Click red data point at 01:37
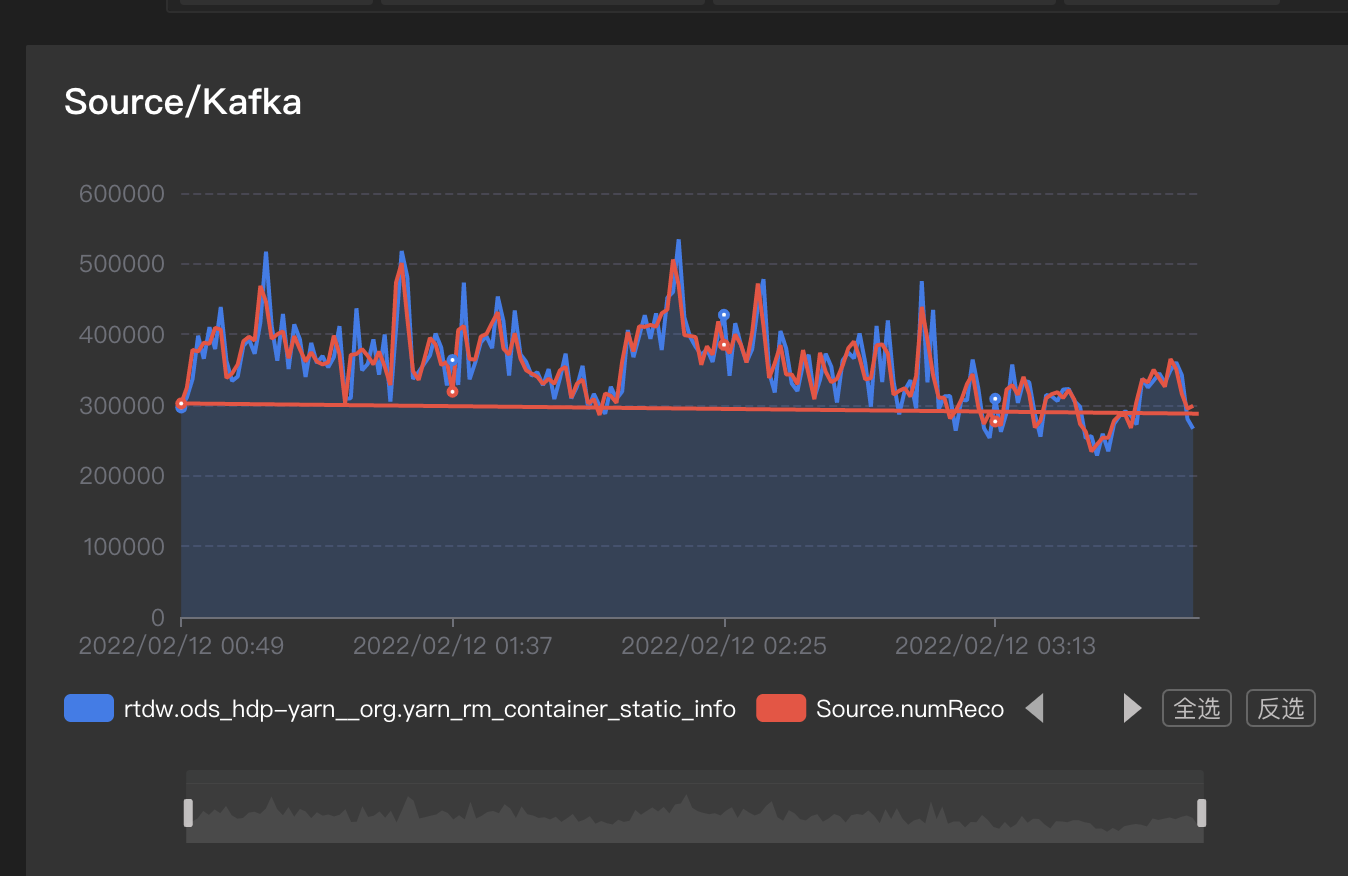The height and width of the screenshot is (876, 1348). (452, 392)
